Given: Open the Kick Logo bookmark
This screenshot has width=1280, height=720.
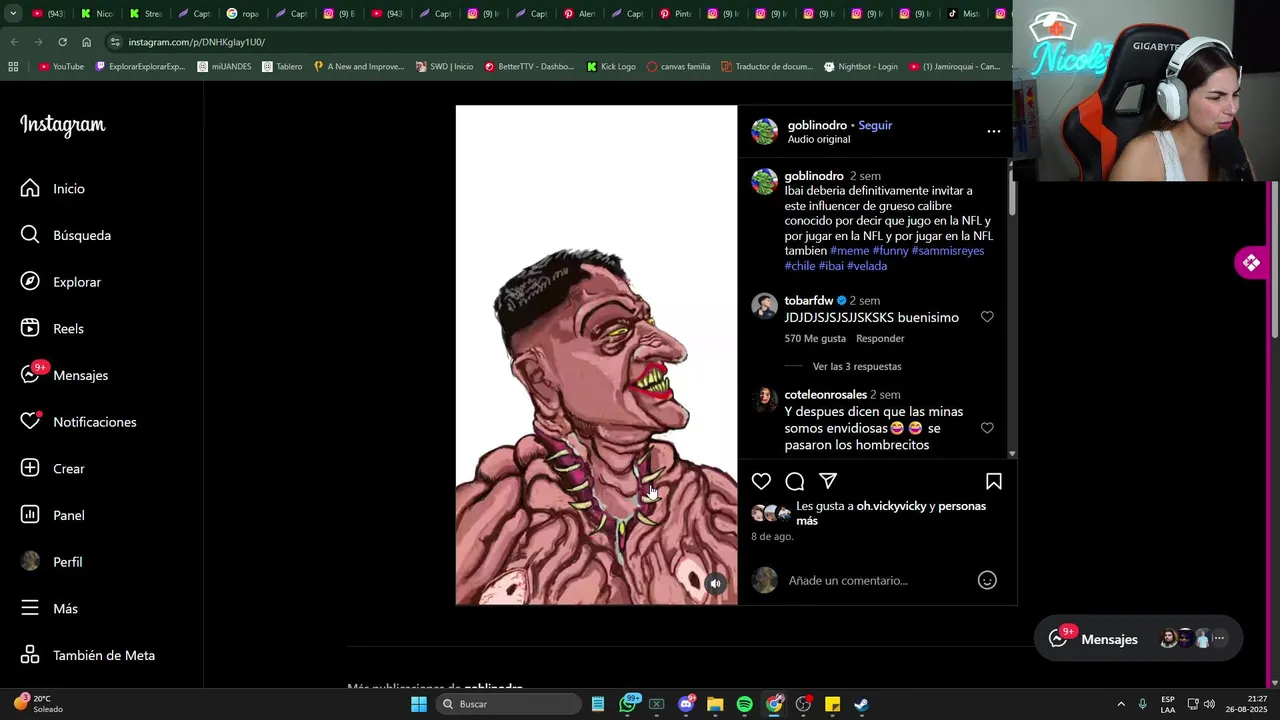Looking at the screenshot, I should point(611,67).
